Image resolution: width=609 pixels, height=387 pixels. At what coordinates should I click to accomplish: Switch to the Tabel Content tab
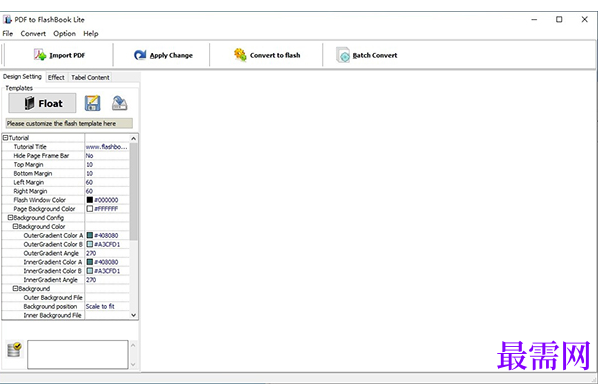pos(90,77)
